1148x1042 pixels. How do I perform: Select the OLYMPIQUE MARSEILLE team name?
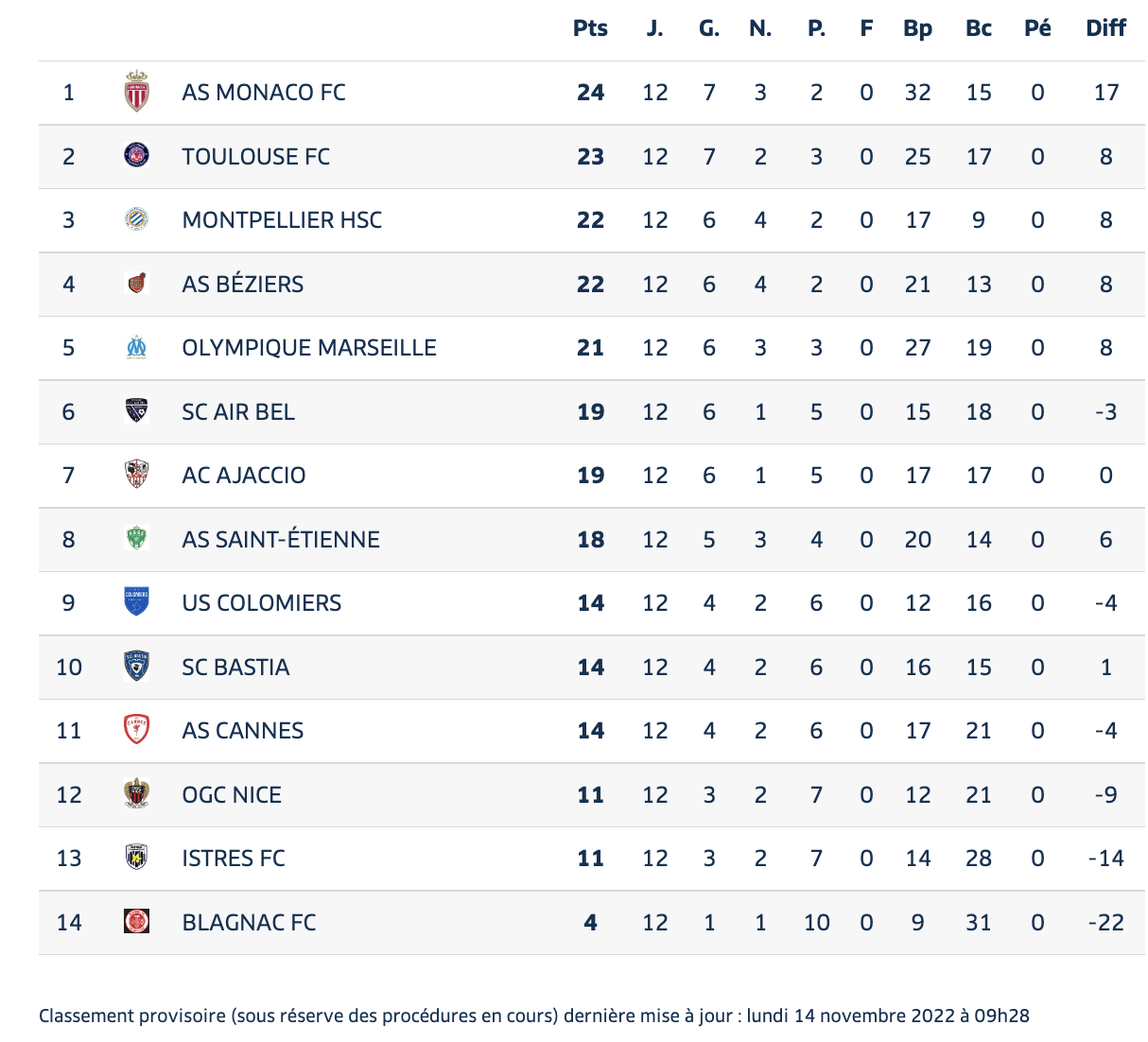[x=309, y=348]
